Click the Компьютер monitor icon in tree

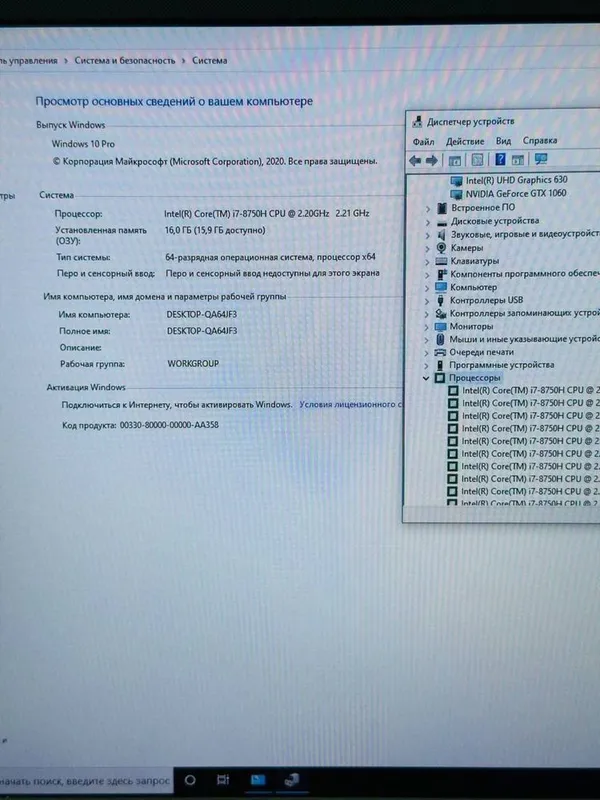[x=441, y=287]
